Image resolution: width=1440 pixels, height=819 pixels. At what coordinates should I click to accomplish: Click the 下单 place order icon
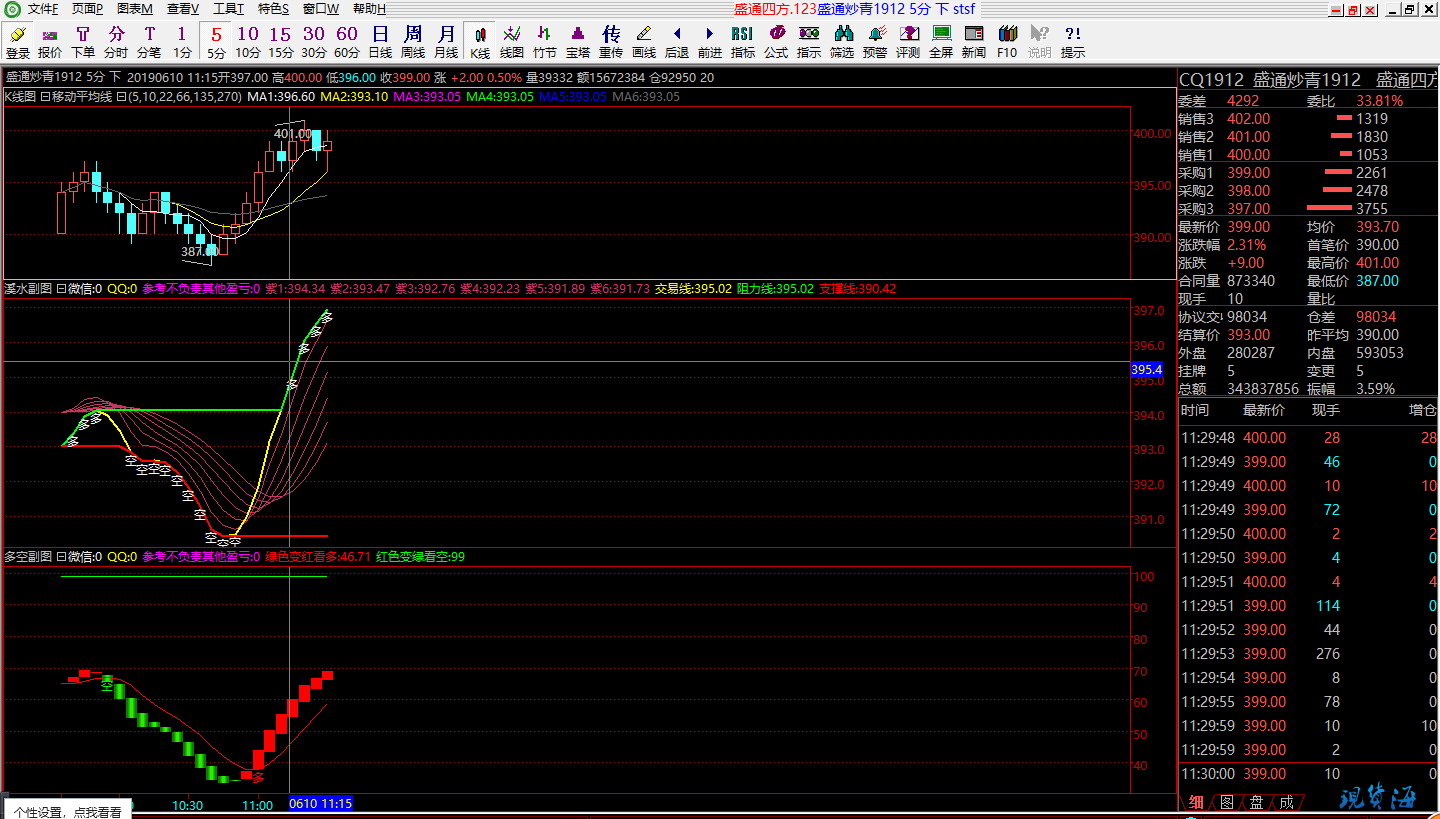[x=83, y=42]
